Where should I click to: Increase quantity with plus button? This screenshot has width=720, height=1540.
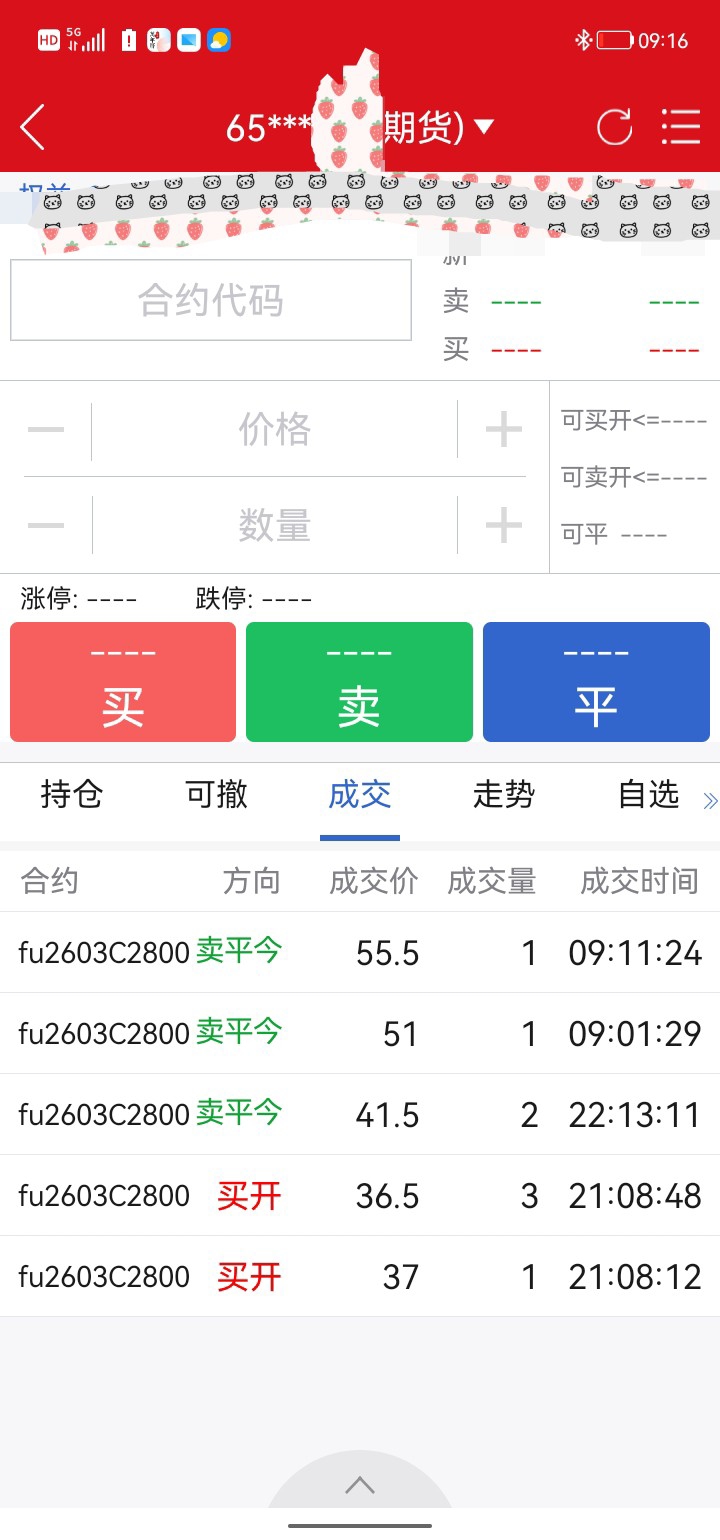503,525
